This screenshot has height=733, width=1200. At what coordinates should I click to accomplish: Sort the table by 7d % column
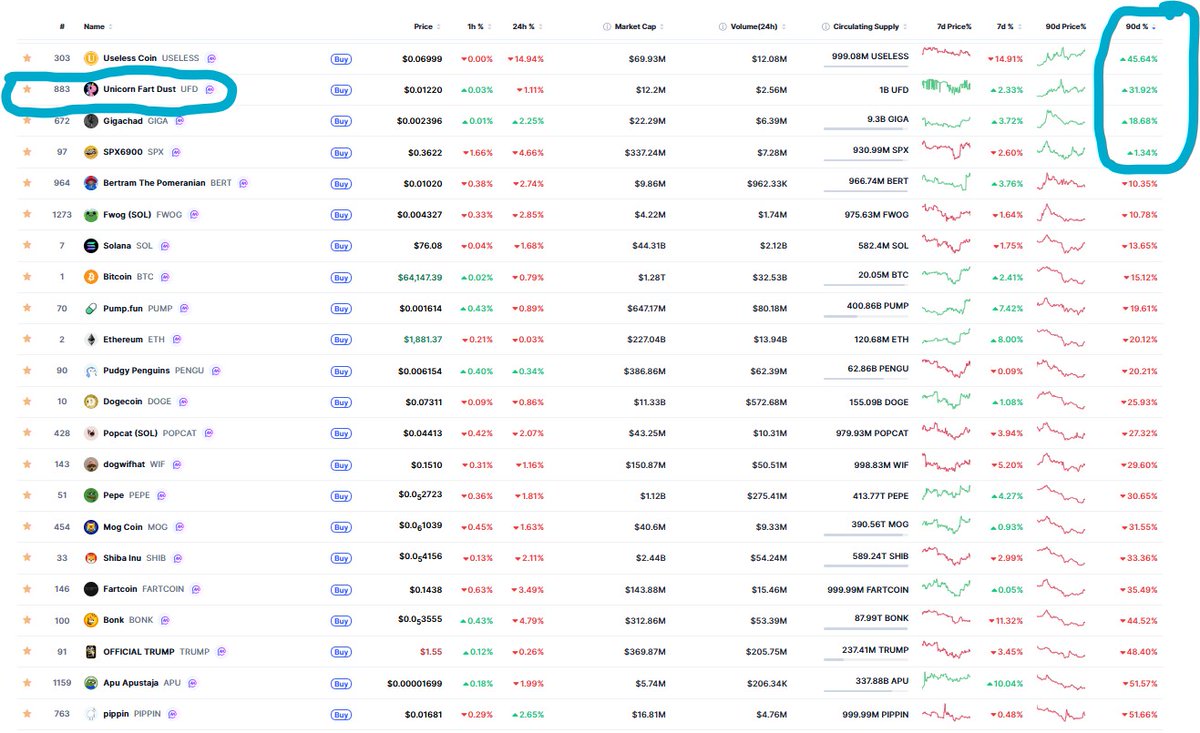pyautogui.click(x=1007, y=27)
